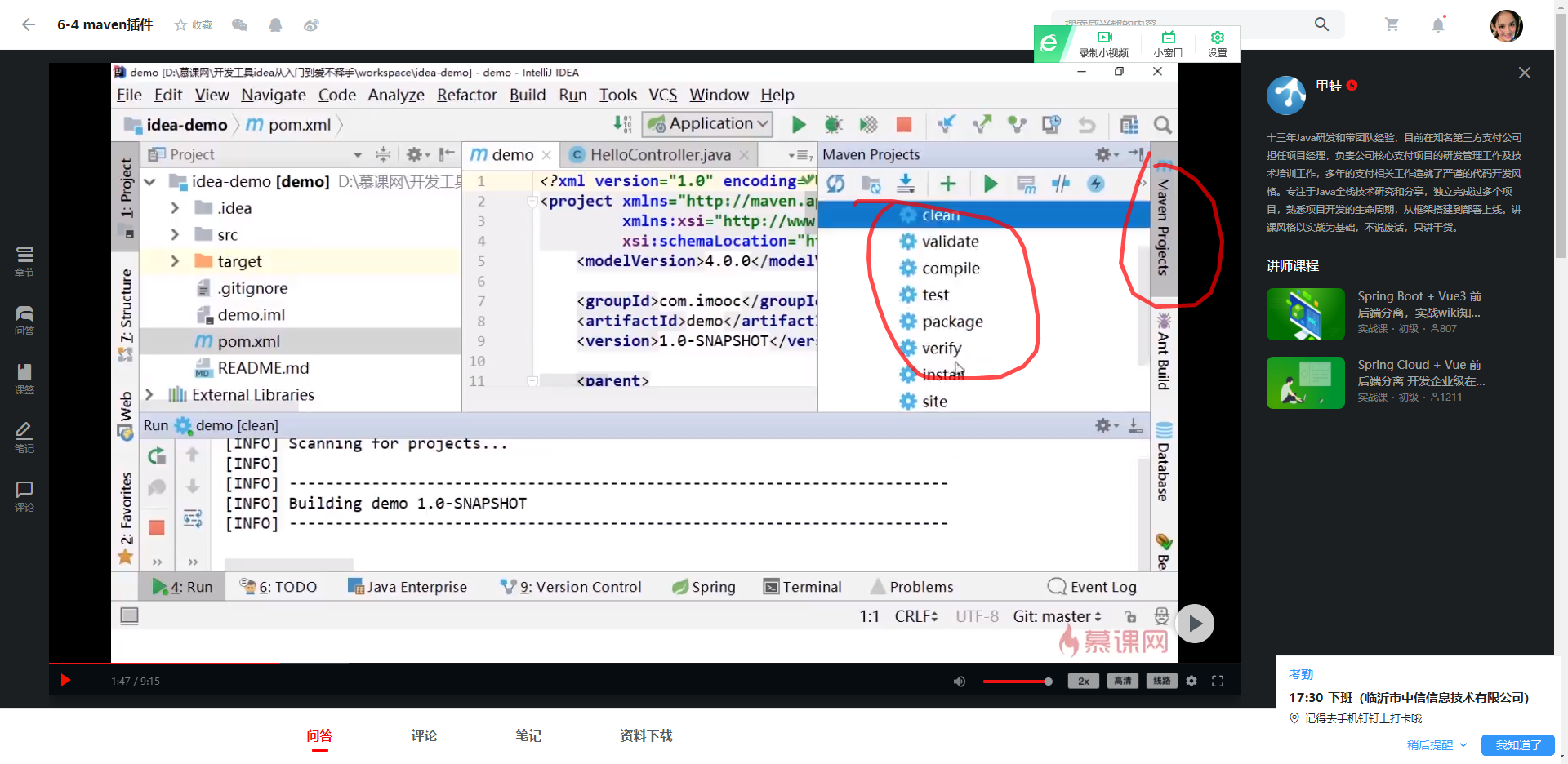Play the video with the red play button

65,681
